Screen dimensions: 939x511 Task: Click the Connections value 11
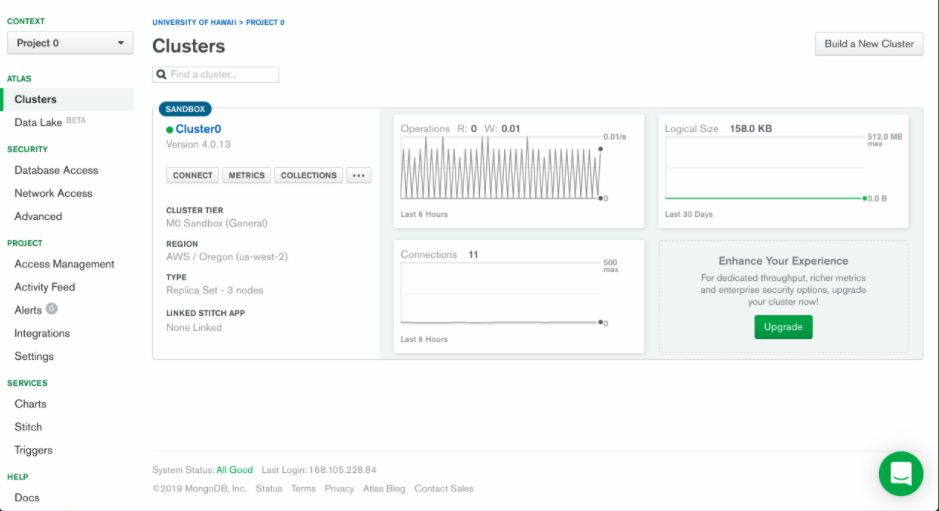click(473, 255)
